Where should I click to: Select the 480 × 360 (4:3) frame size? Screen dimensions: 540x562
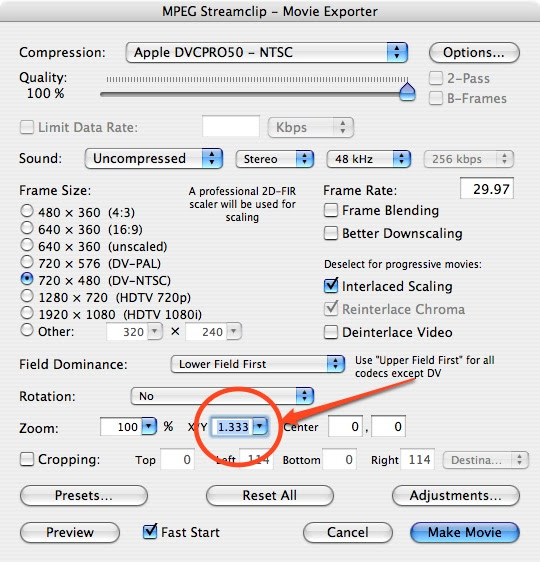tap(27, 211)
